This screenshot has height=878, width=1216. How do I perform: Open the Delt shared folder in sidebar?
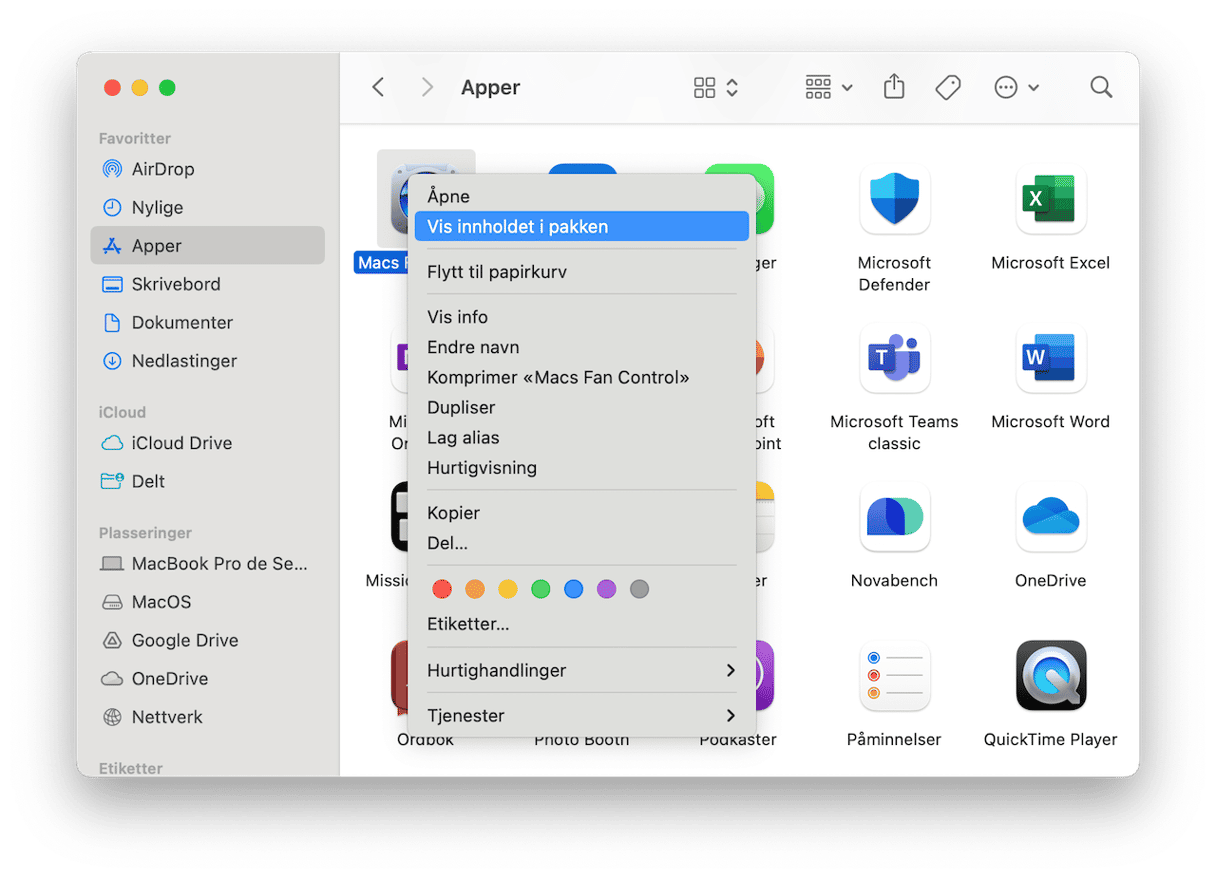[207, 481]
